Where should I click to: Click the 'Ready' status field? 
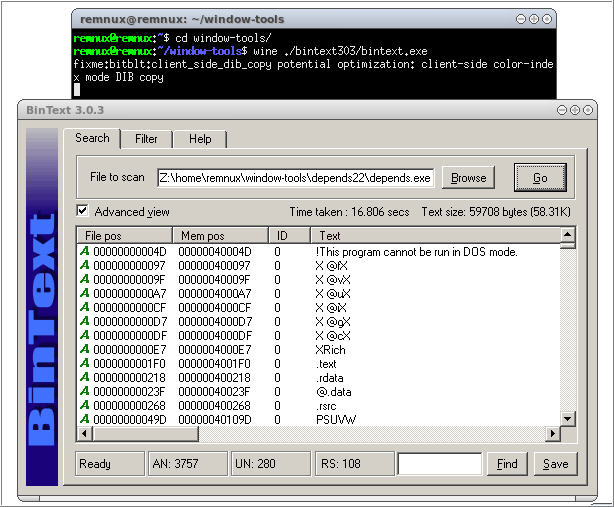(x=110, y=464)
